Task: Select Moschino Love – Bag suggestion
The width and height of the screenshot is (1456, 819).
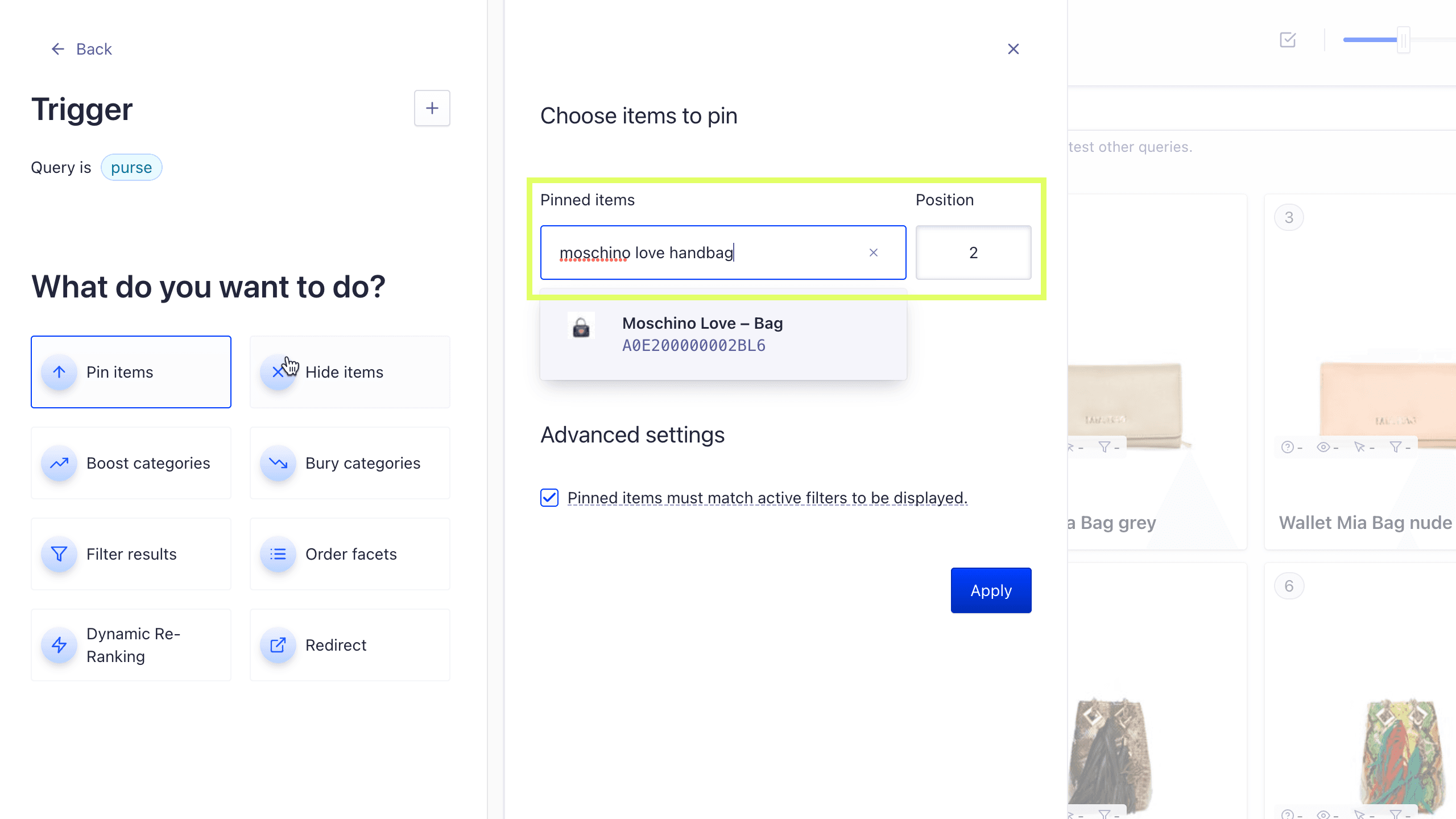Action: pyautogui.click(x=723, y=334)
